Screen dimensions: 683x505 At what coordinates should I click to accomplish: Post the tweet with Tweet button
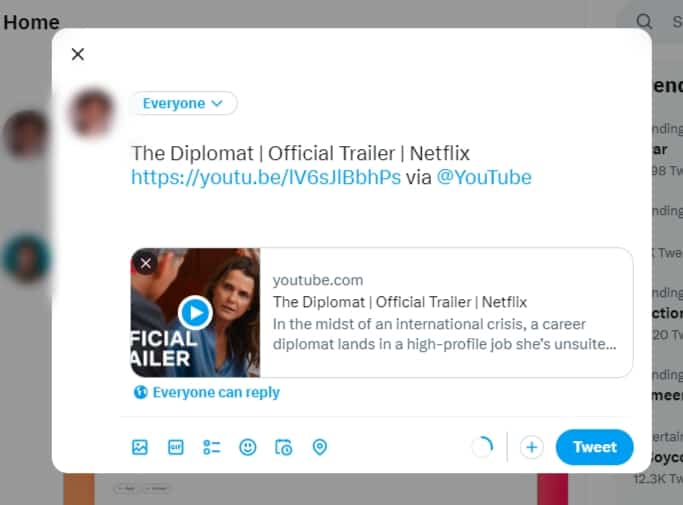coord(595,447)
